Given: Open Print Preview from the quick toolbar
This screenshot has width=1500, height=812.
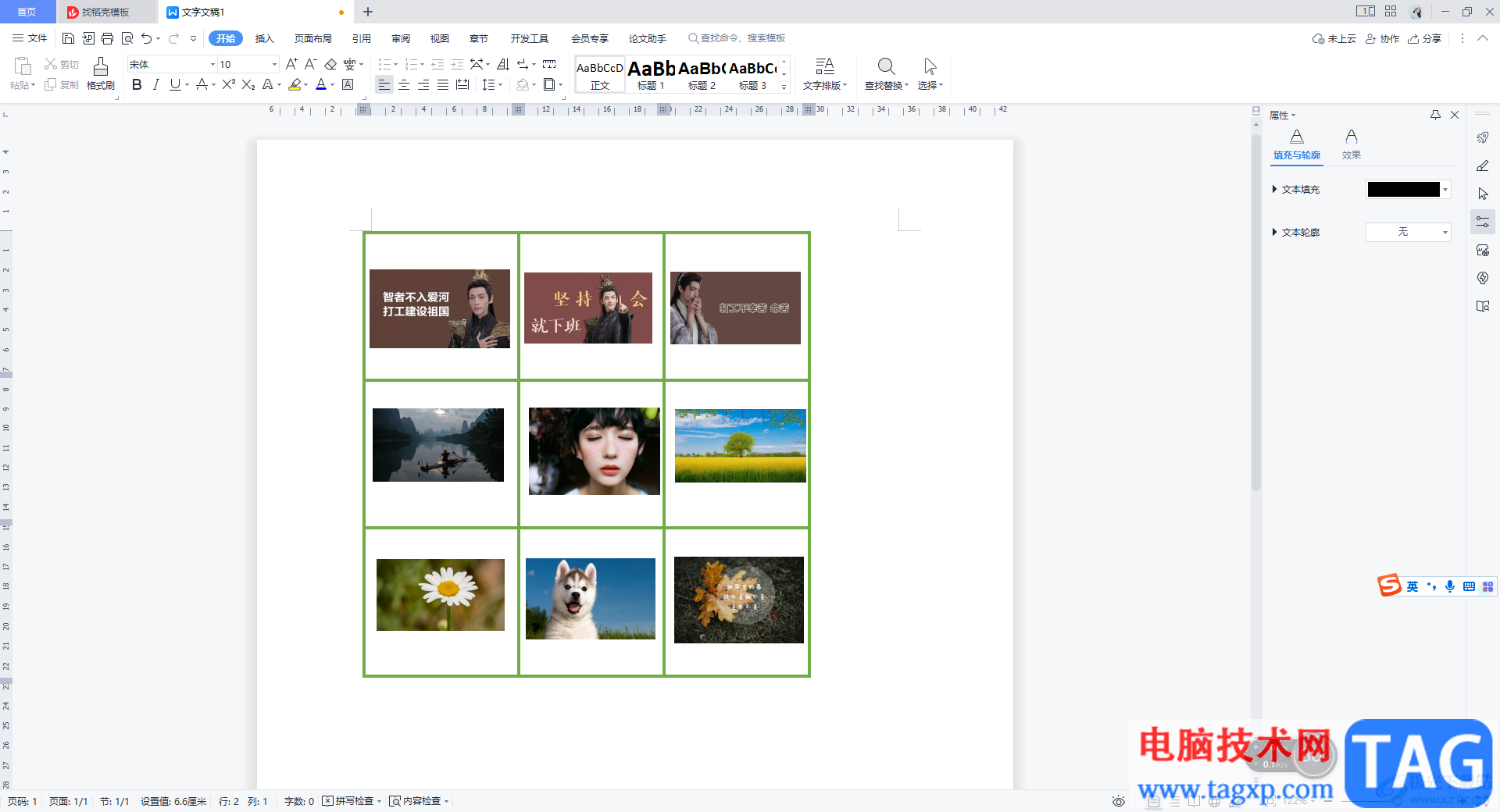Looking at the screenshot, I should tap(127, 38).
